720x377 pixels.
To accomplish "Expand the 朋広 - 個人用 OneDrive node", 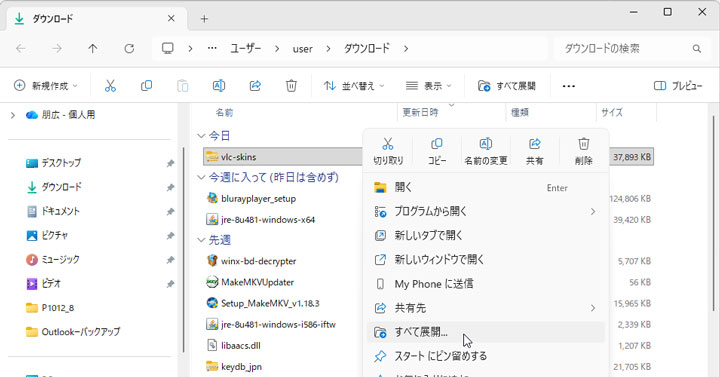I will 13,115.
